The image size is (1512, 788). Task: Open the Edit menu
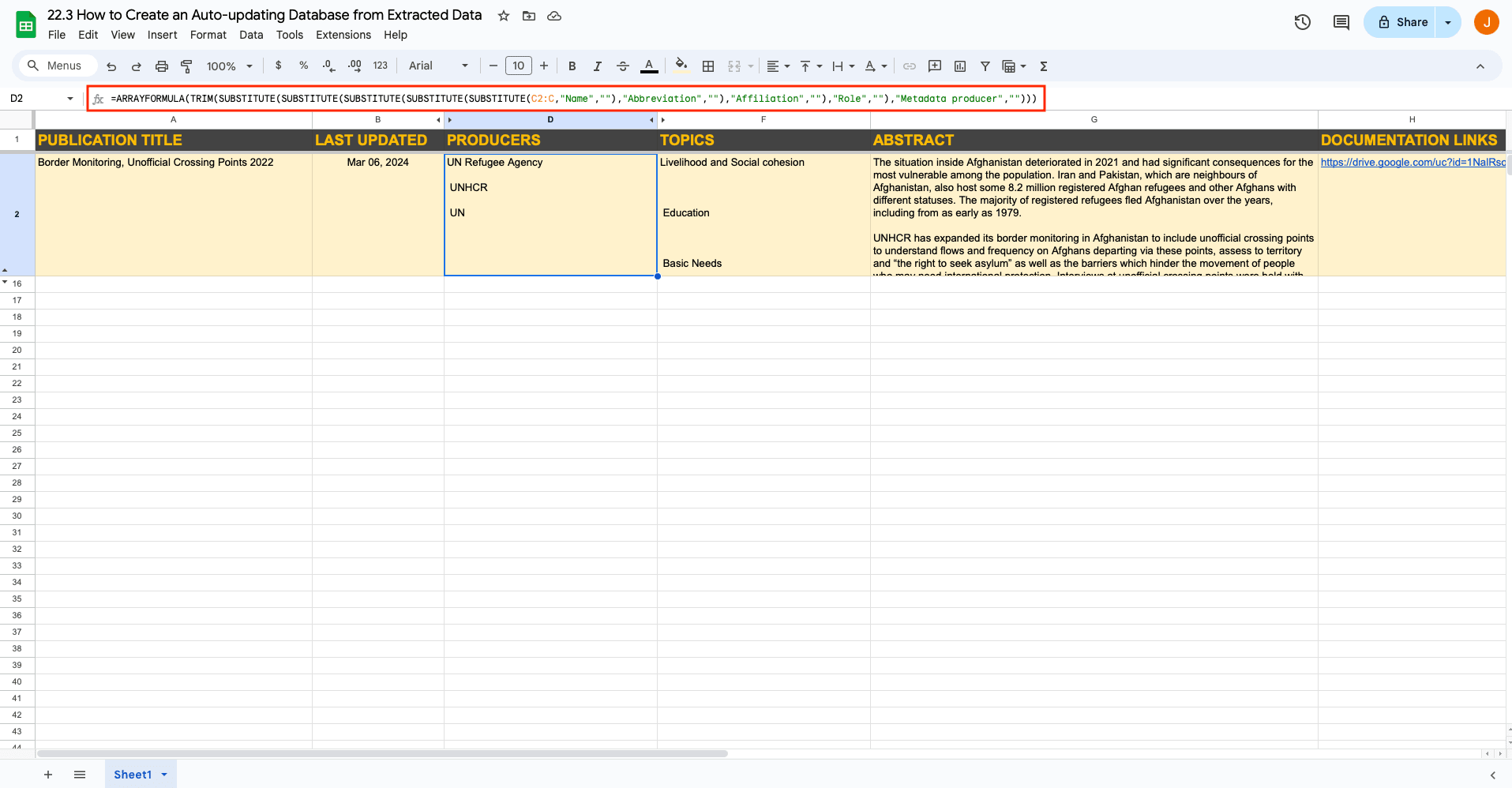(88, 35)
